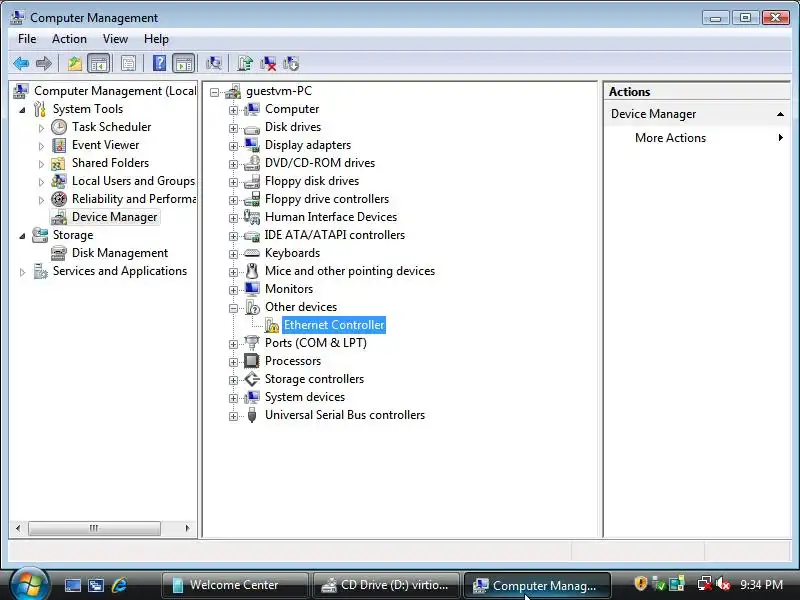Viewport: 800px width, 600px height.
Task: Expand the Task Scheduler node triangle
Action: (41, 128)
